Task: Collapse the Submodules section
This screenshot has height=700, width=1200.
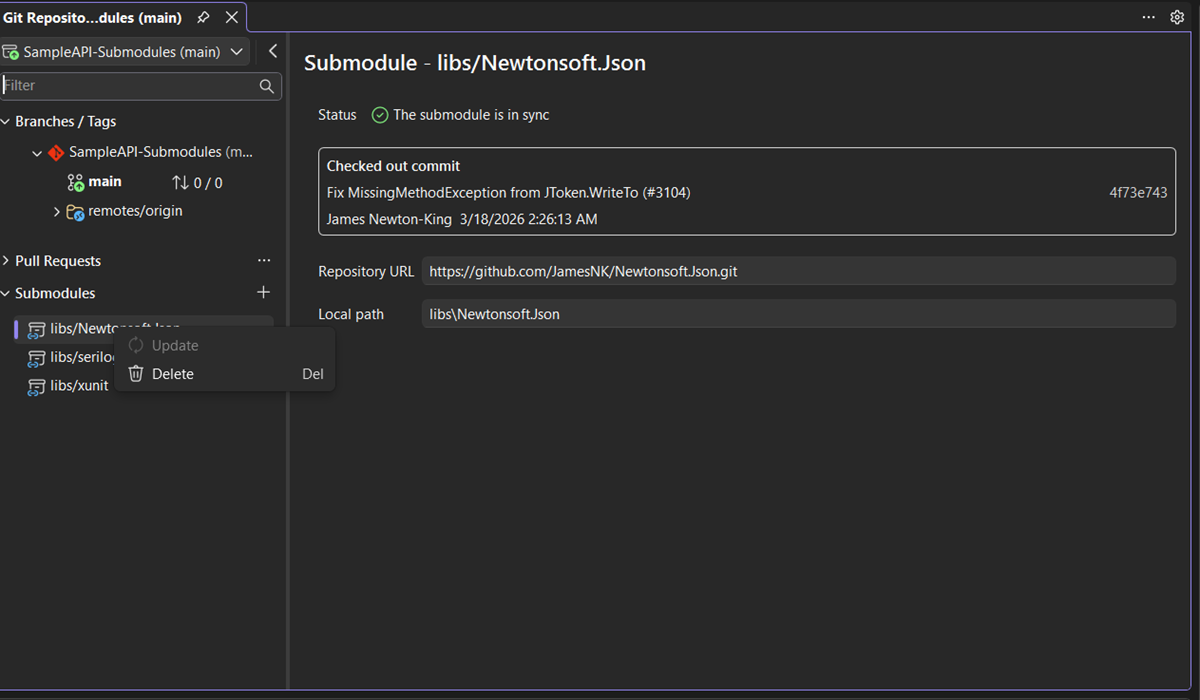Action: point(6,294)
